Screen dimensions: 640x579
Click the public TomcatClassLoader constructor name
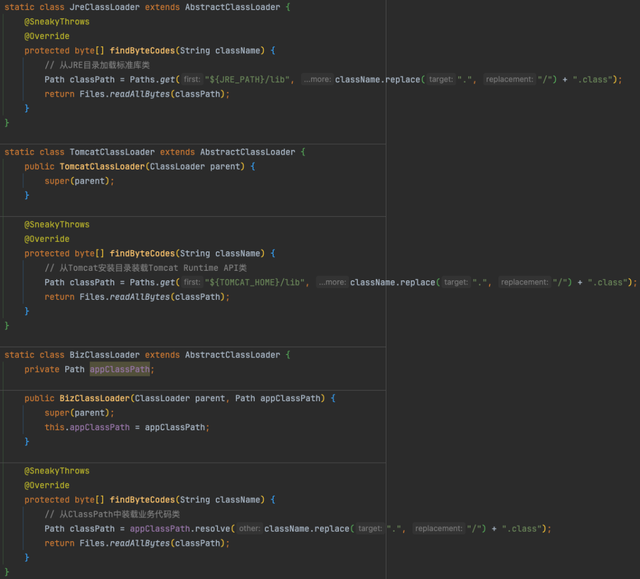102,166
